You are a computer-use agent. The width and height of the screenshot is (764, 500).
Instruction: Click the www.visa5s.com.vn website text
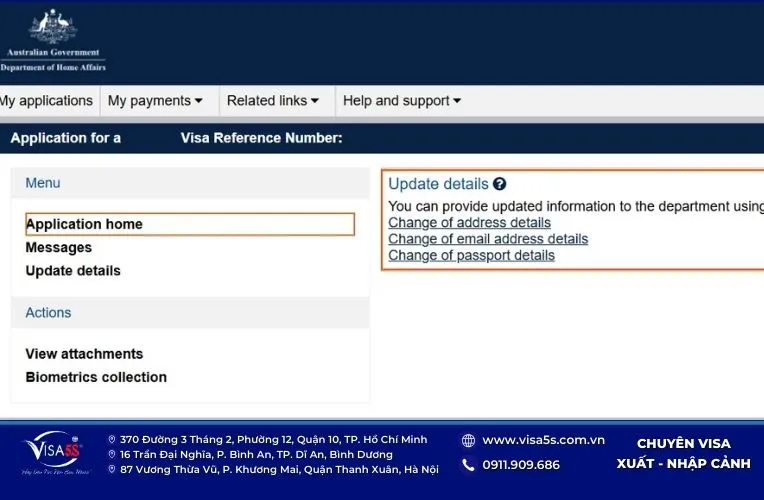coord(543,440)
